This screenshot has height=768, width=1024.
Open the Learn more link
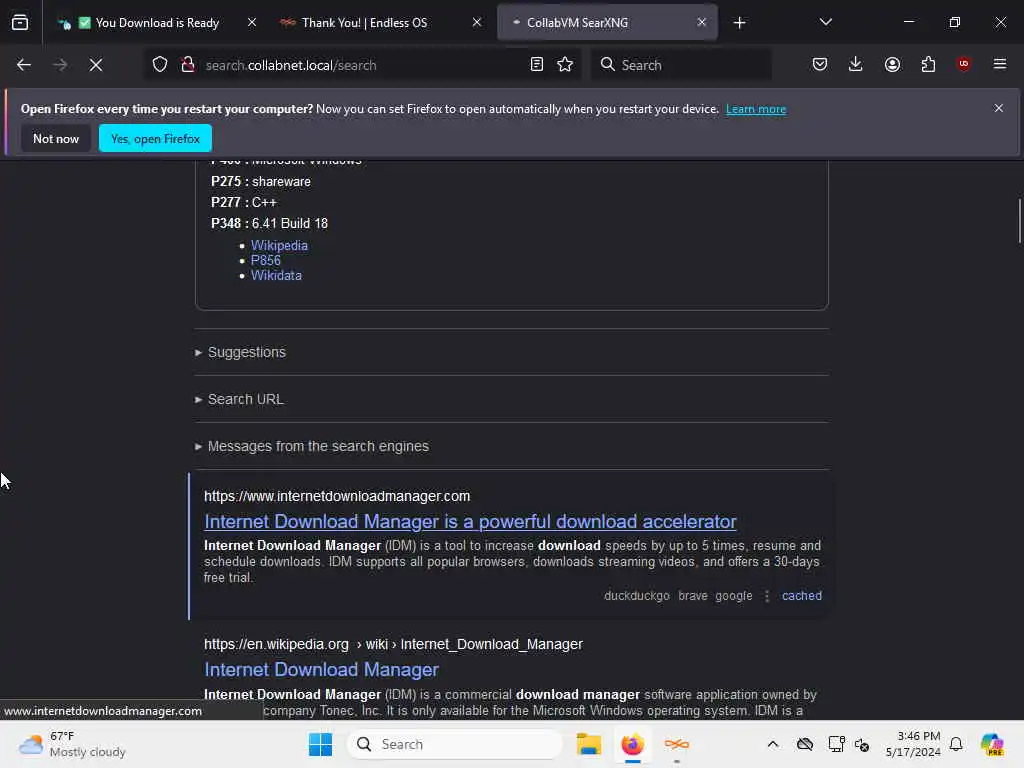point(756,109)
